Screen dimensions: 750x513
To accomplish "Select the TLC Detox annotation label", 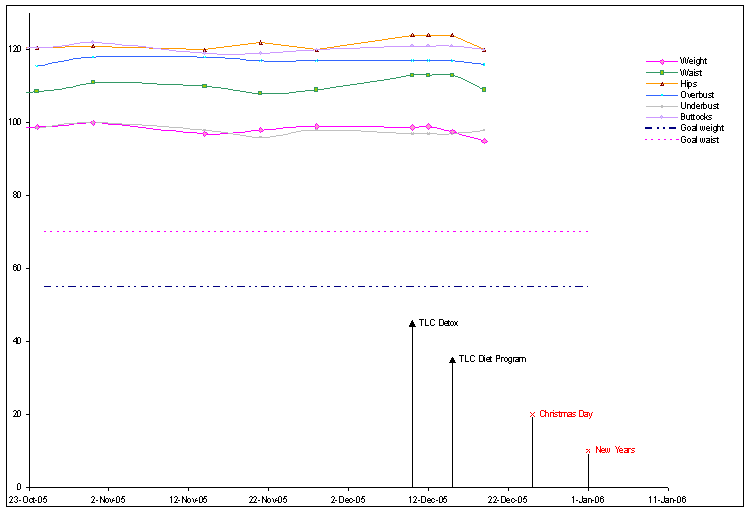I will [x=438, y=323].
